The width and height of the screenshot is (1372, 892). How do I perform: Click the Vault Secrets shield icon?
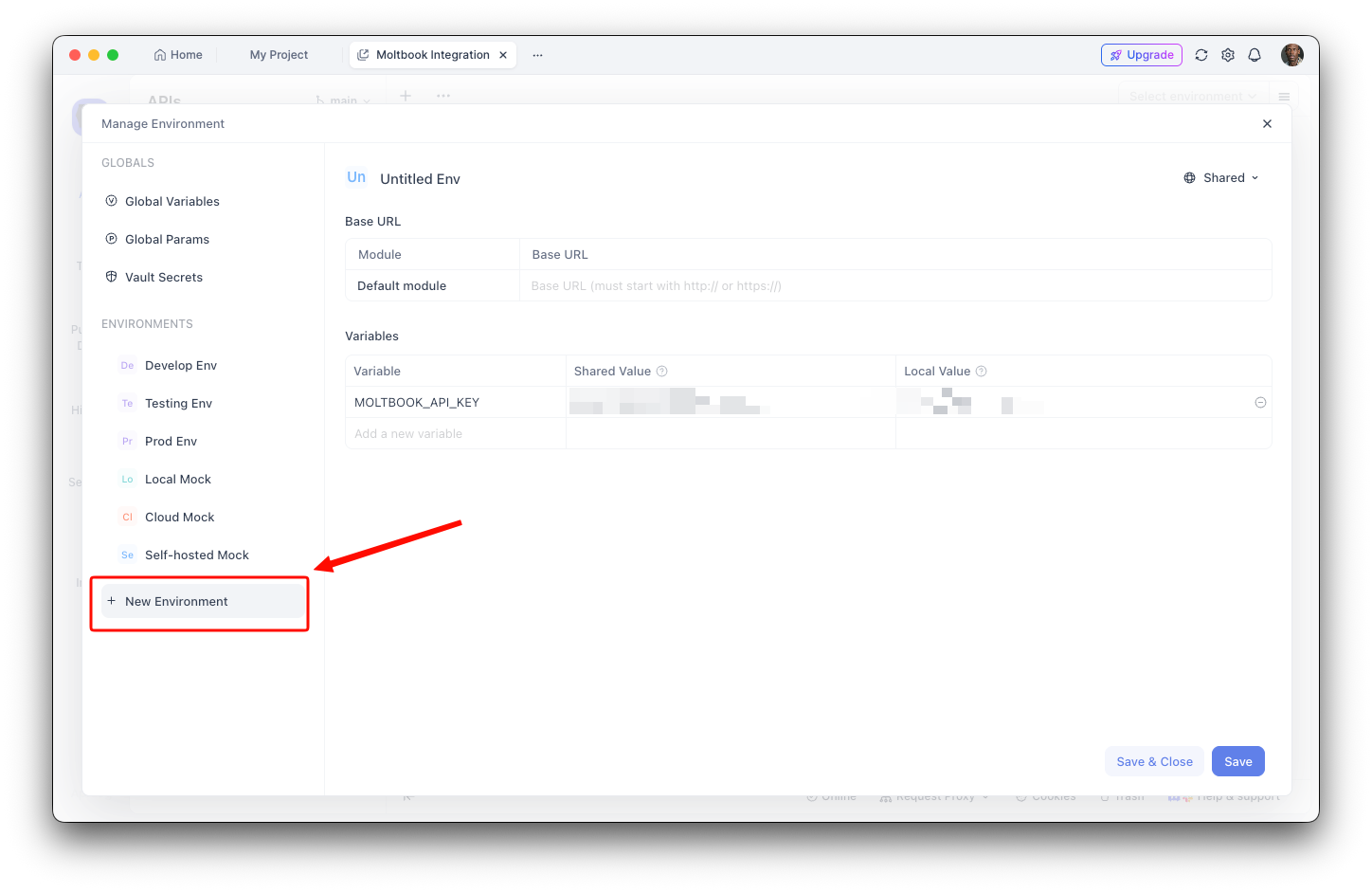[x=111, y=277]
